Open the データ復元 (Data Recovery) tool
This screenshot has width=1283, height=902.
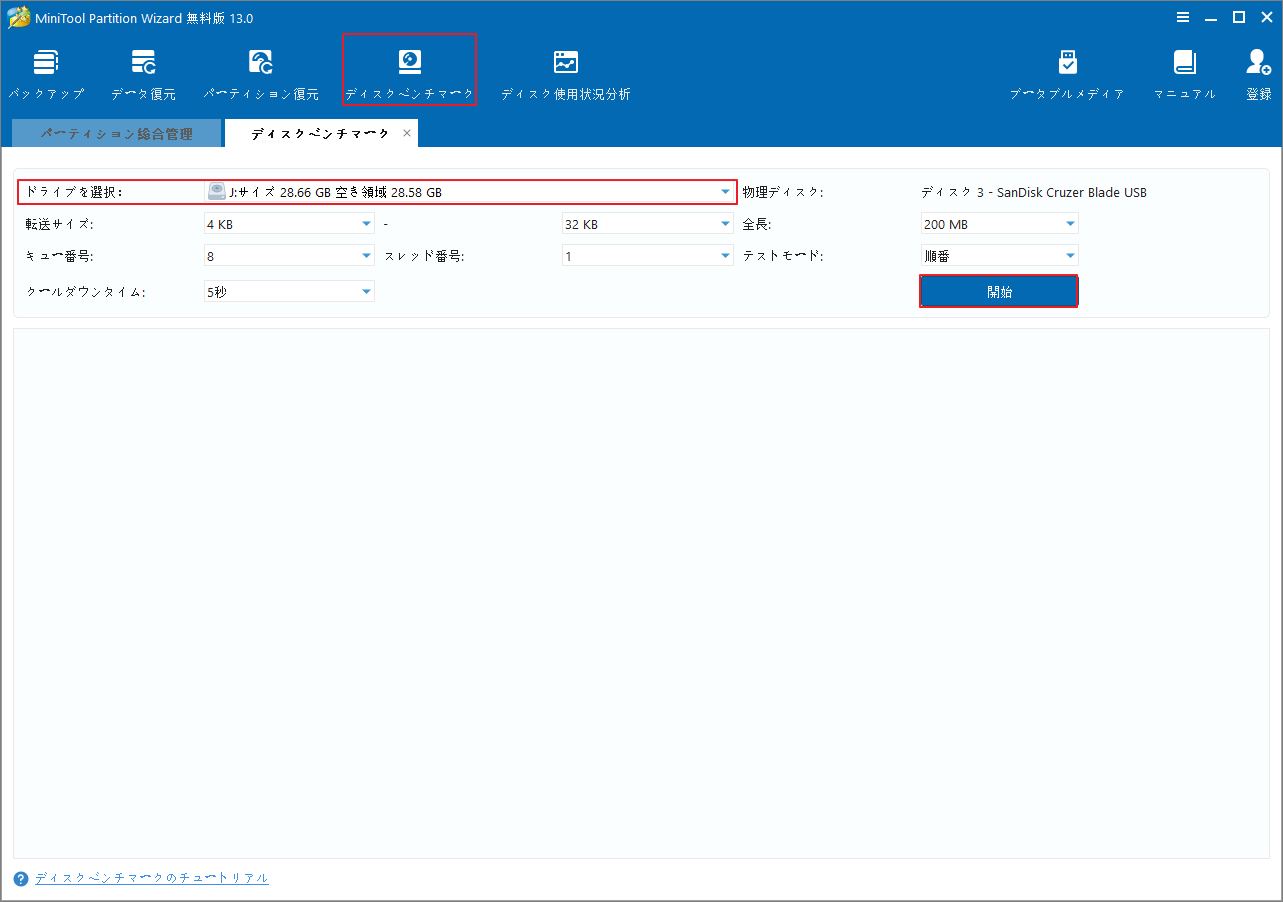point(143,70)
